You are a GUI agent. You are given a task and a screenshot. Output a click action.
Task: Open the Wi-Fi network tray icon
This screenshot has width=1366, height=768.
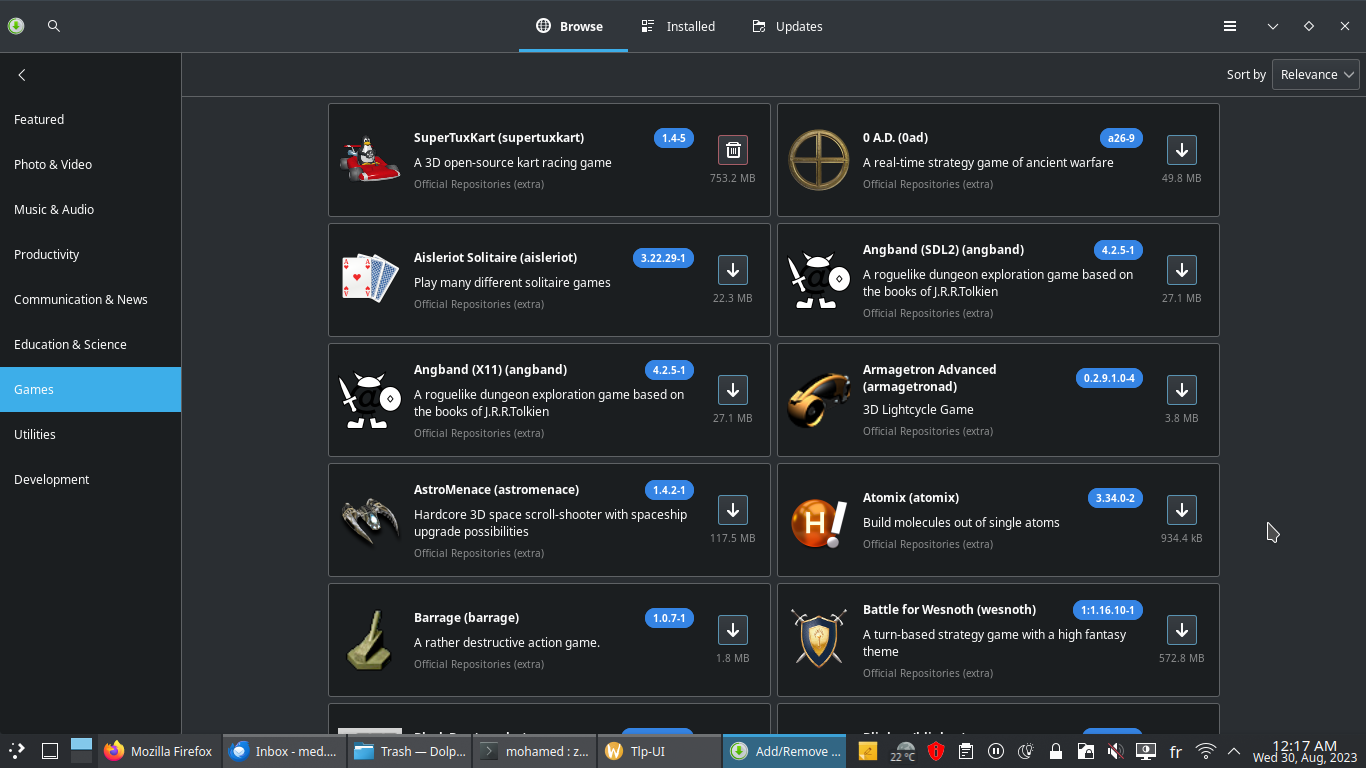click(1206, 751)
